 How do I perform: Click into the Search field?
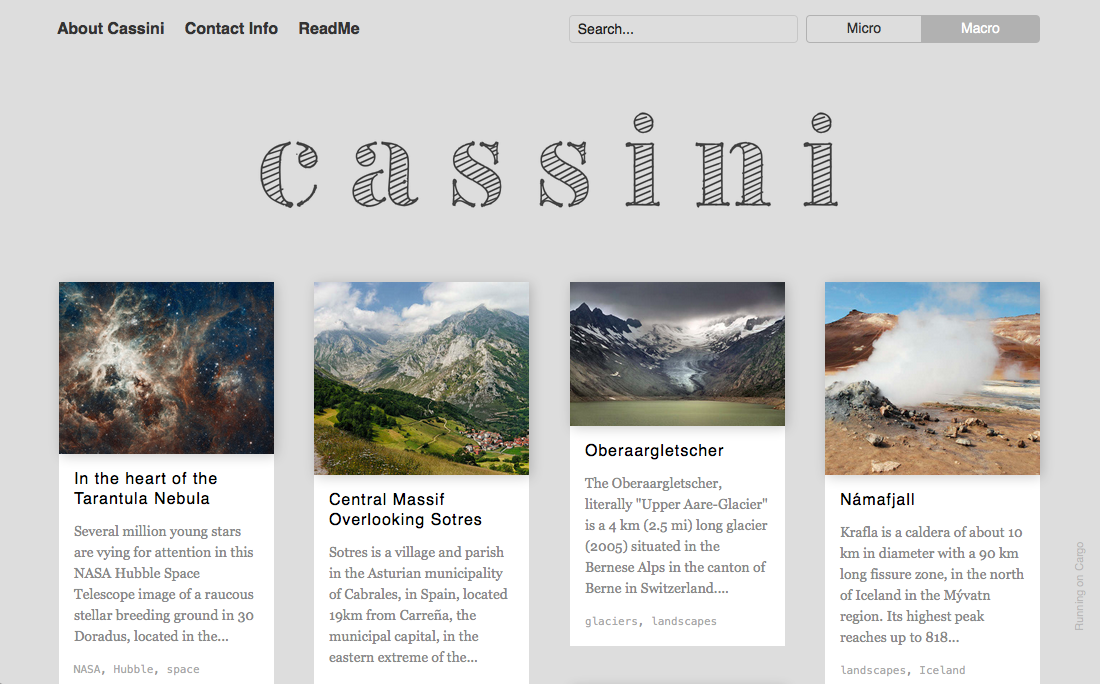pyautogui.click(x=683, y=29)
